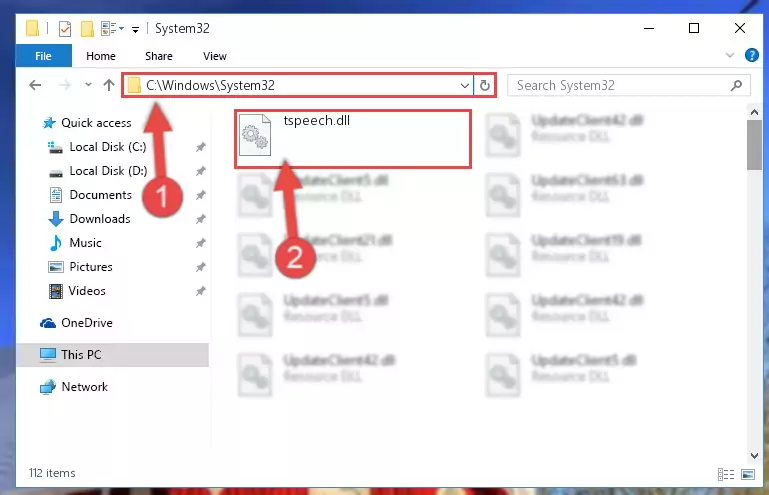
Task: Switch to the Home ribbon tab
Action: (x=101, y=56)
